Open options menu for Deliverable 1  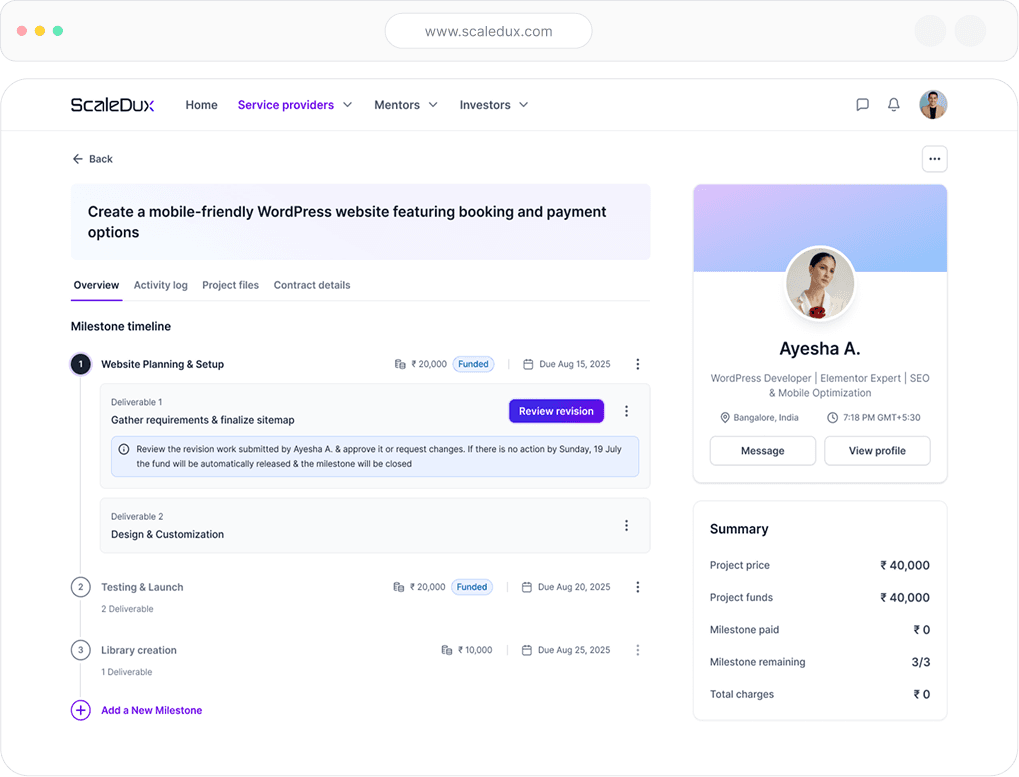626,411
